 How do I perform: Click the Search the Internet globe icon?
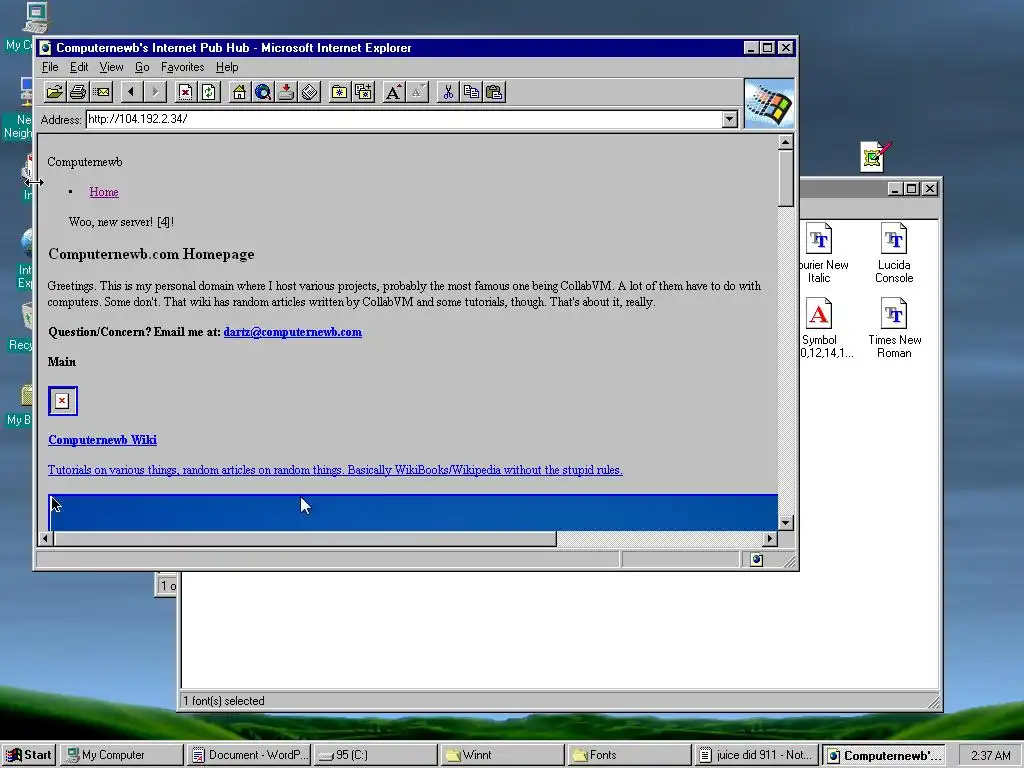click(263, 92)
